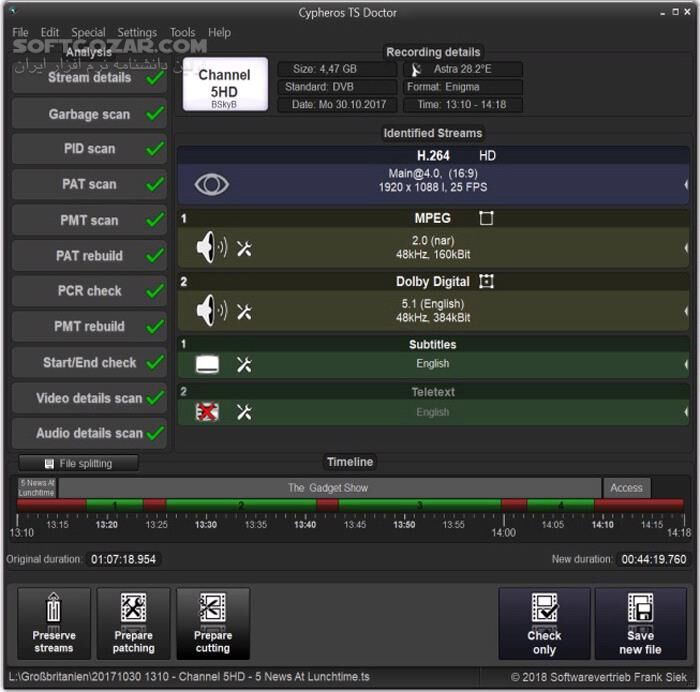Viewport: 700px width, 692px height.
Task: Click the Prepare cutting button
Action: pos(213,623)
